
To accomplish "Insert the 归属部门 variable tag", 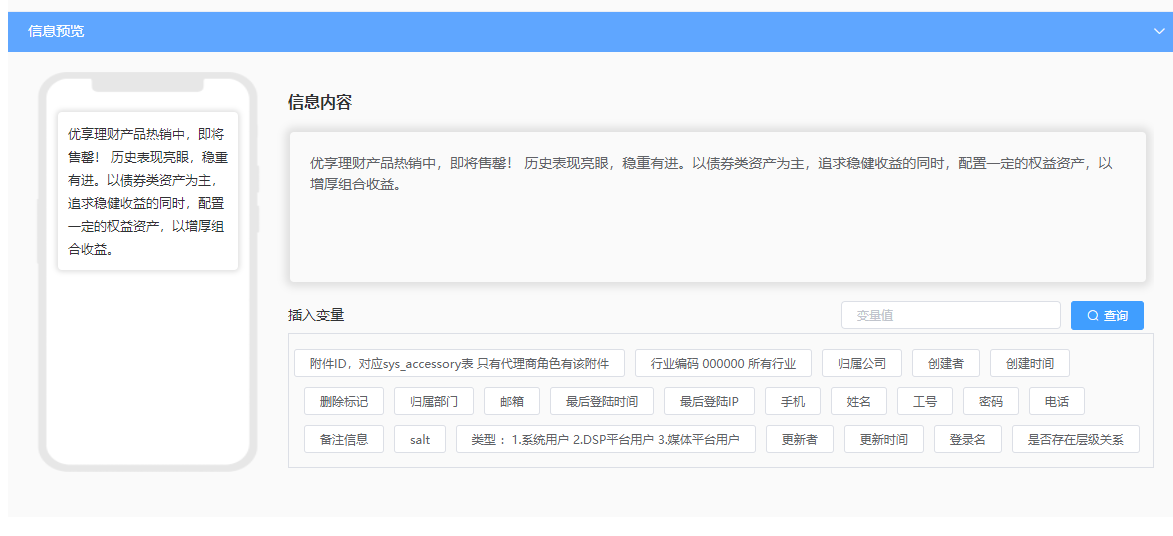I will (x=434, y=401).
